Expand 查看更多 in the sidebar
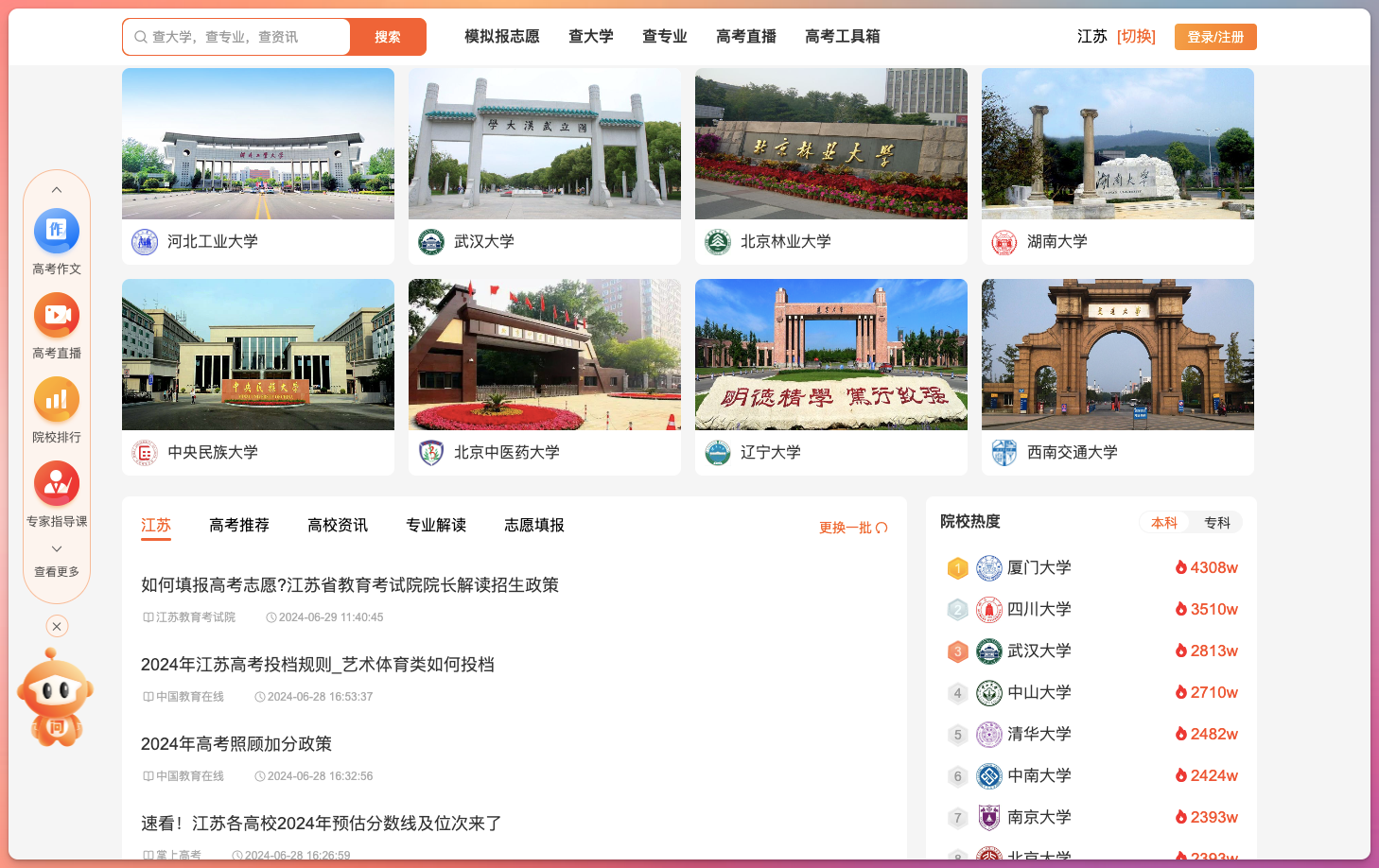The width and height of the screenshot is (1379, 868). pos(57,571)
